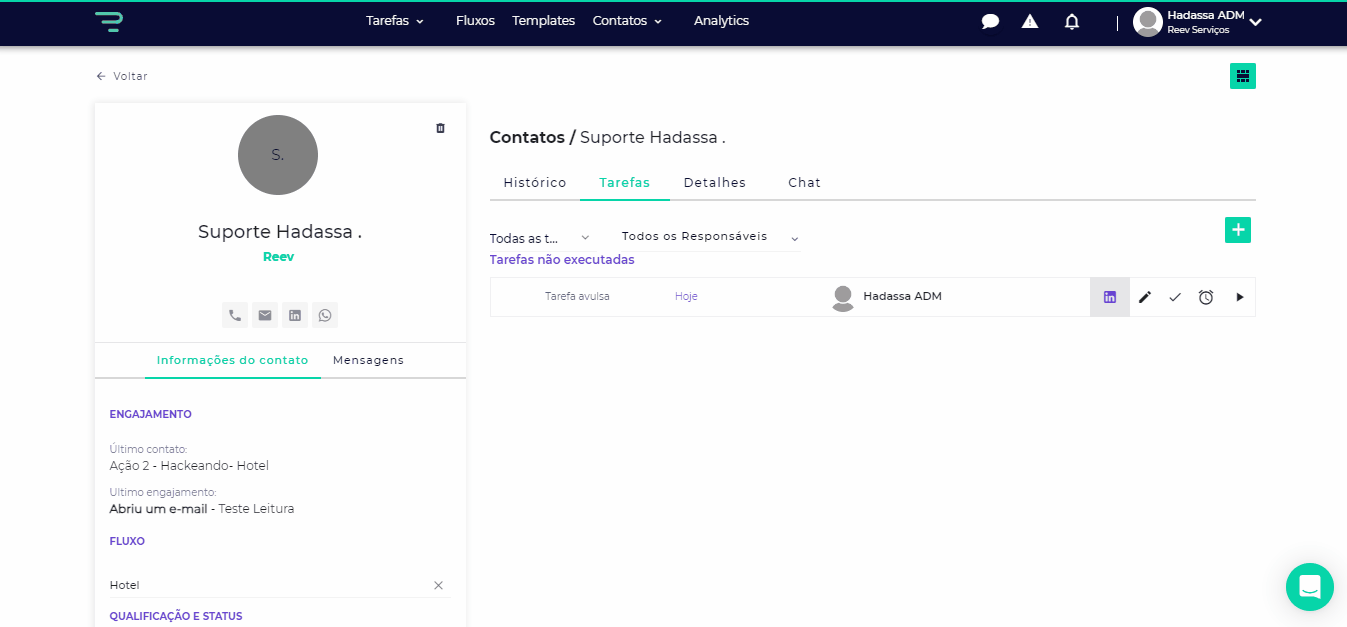
Task: Edit the task with the pencil icon
Action: click(x=1145, y=297)
